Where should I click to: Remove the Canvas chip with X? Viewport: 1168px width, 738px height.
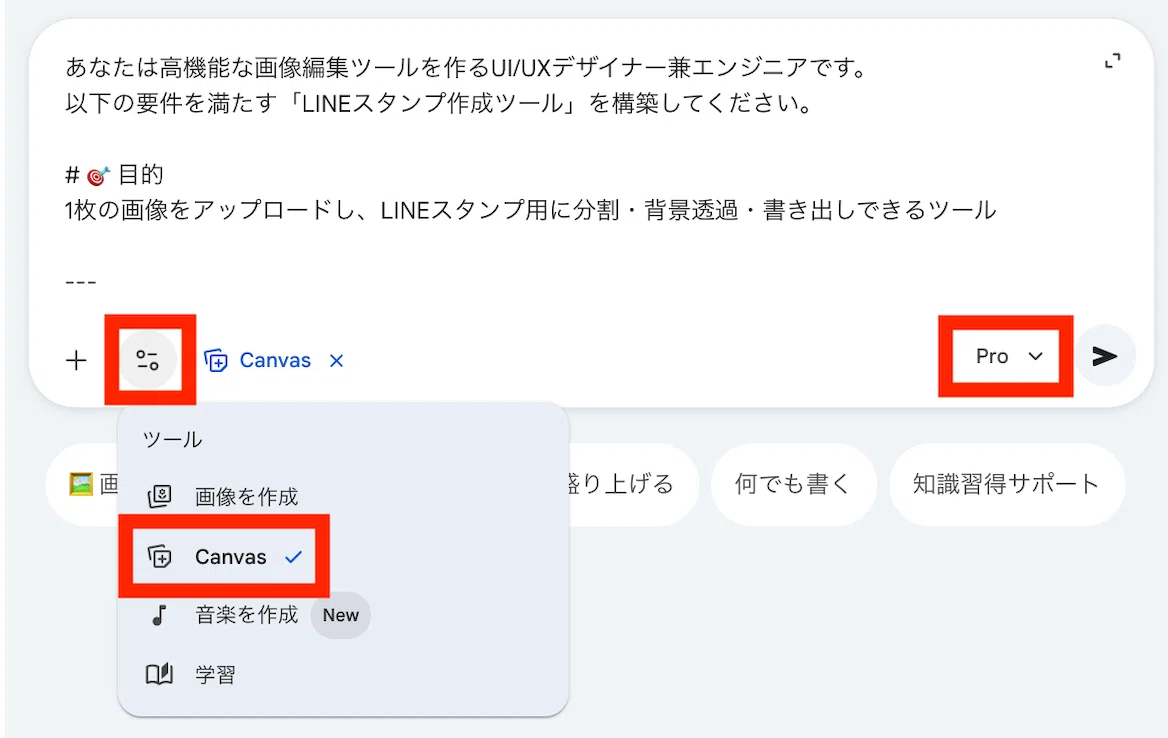(337, 360)
